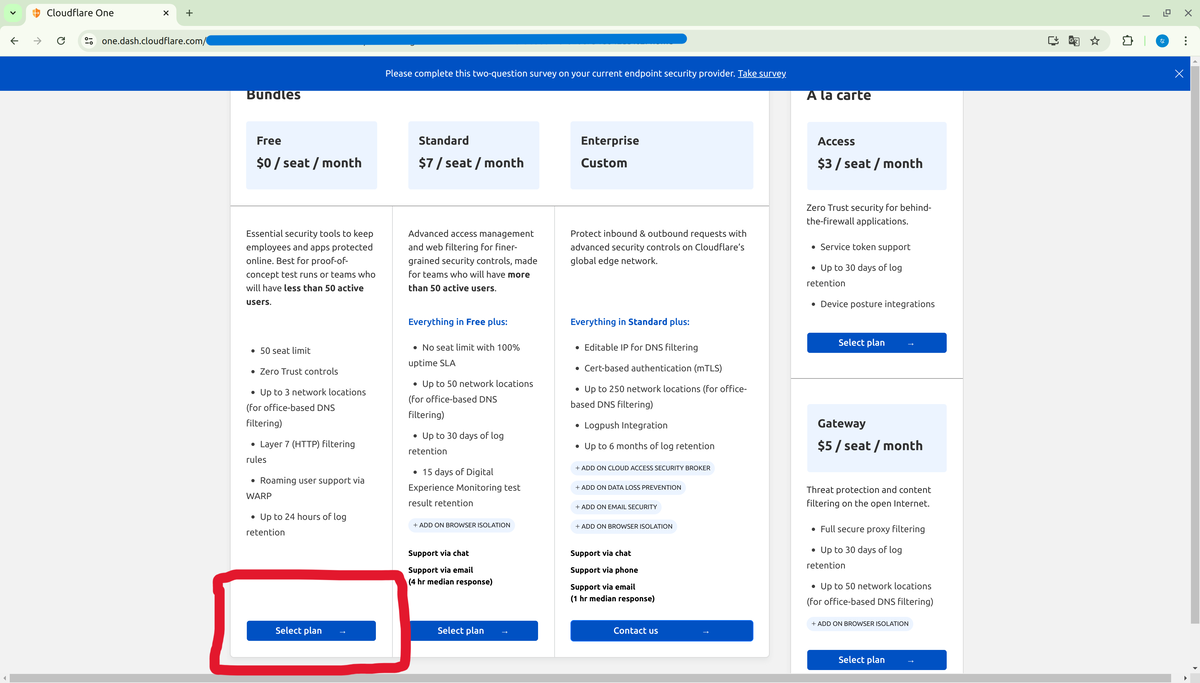Click Add on Cloud Access Security Broker
The height and width of the screenshot is (683, 1200).
[643, 468]
